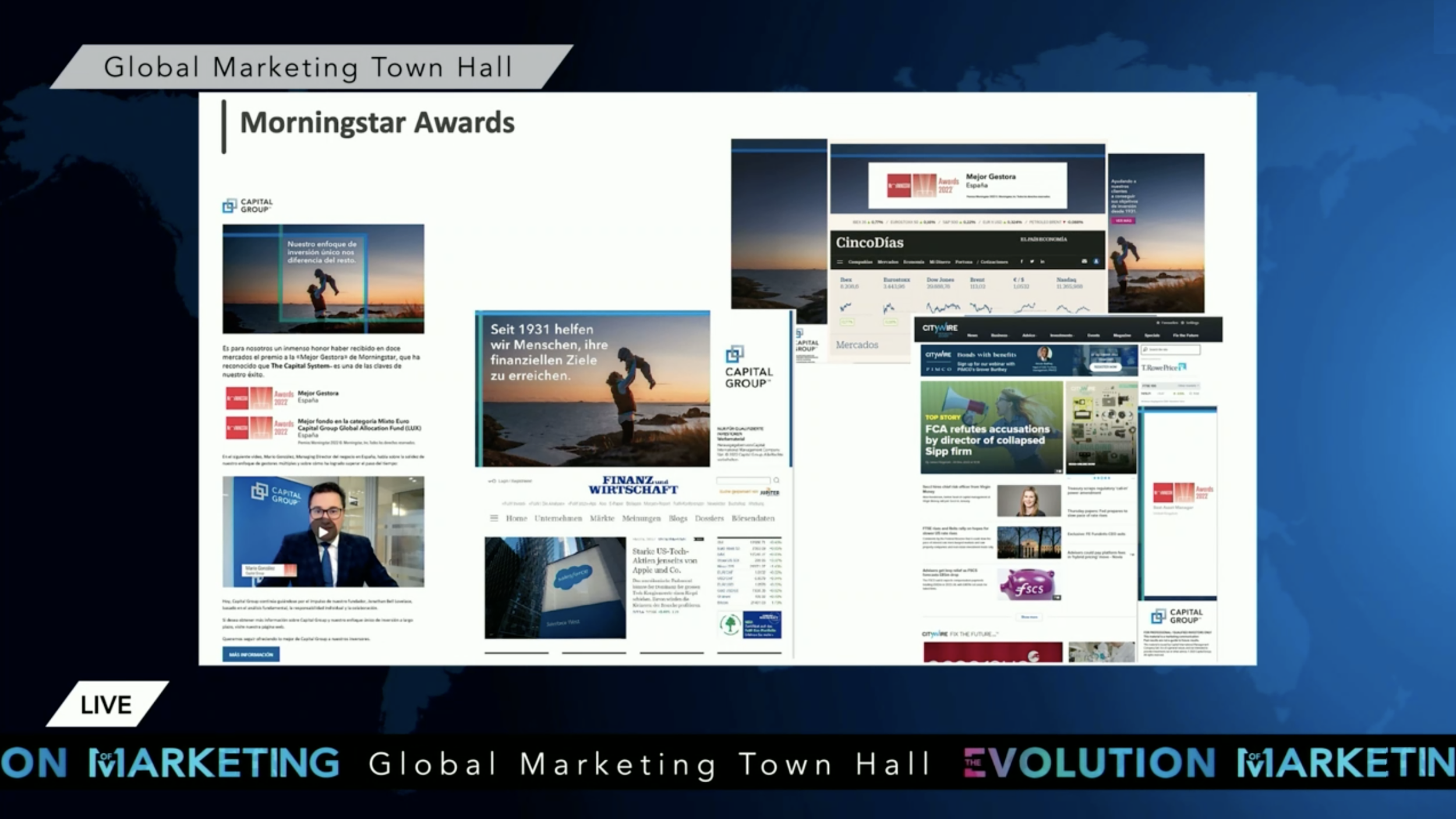Open News in Citywire navigation

(972, 335)
